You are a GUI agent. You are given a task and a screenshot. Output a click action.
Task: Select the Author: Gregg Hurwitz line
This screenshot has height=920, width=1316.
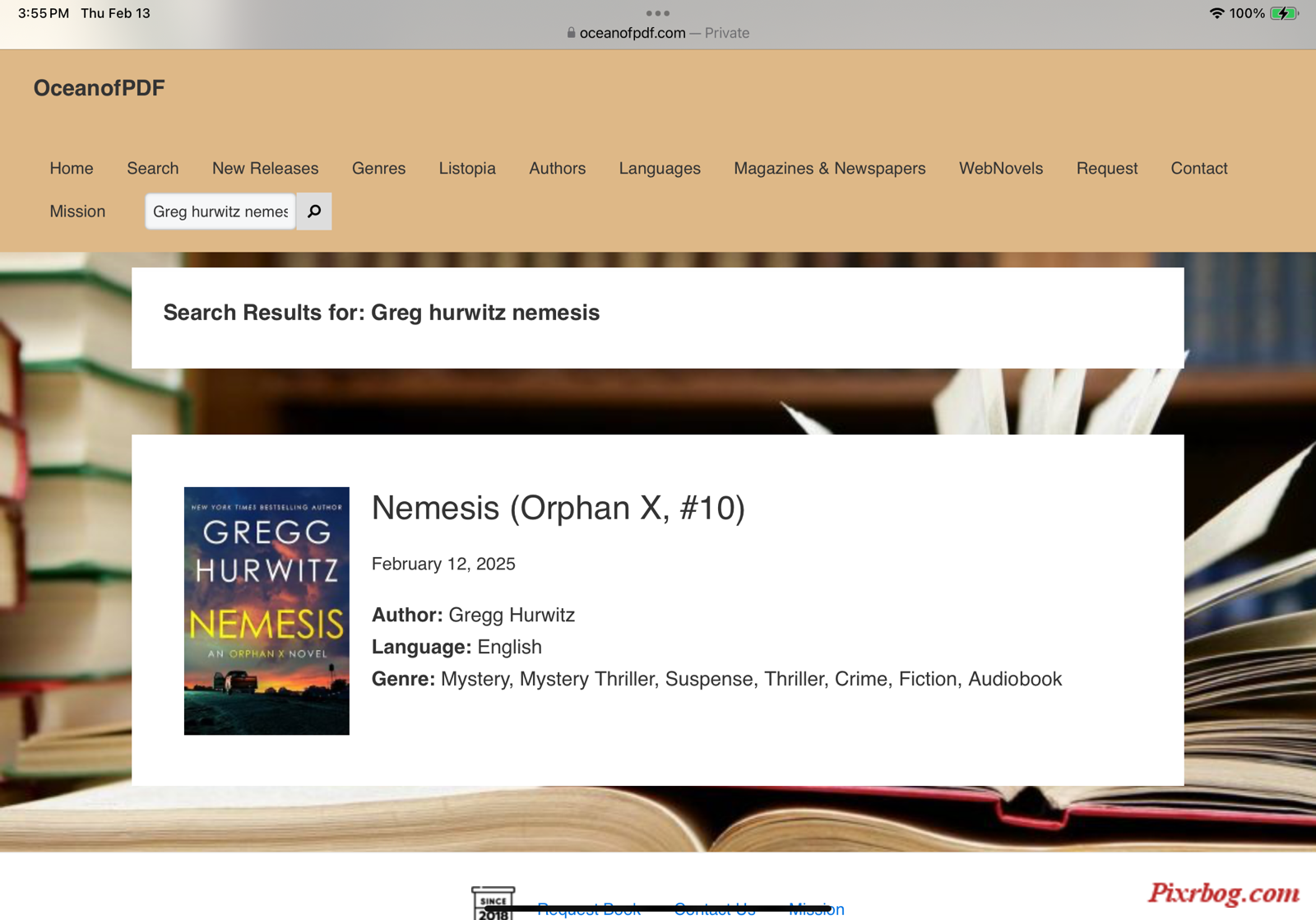point(473,615)
